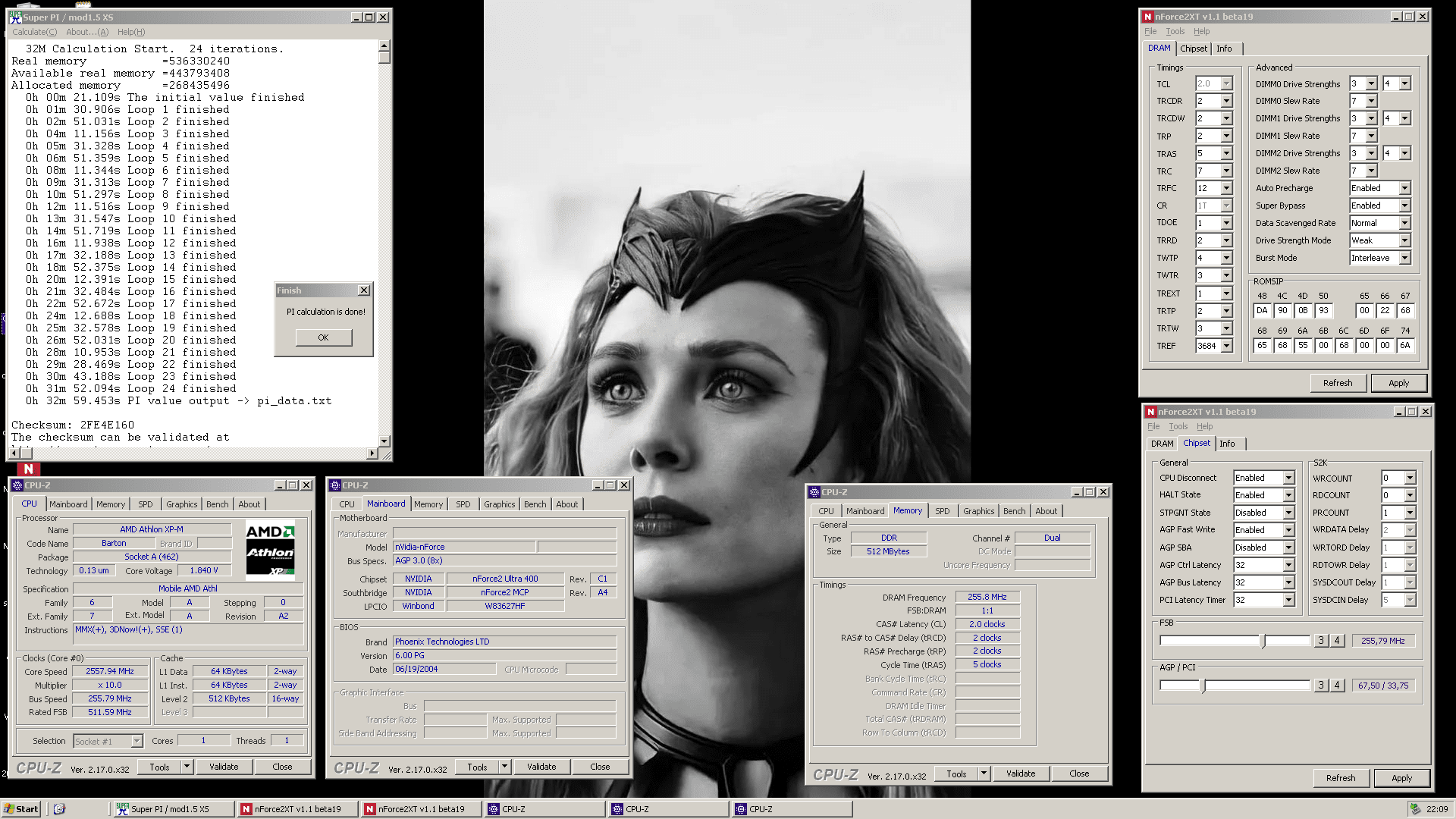Viewport: 1456px width, 819px height.
Task: Click the FSB frequency slider handle
Action: [1263, 641]
